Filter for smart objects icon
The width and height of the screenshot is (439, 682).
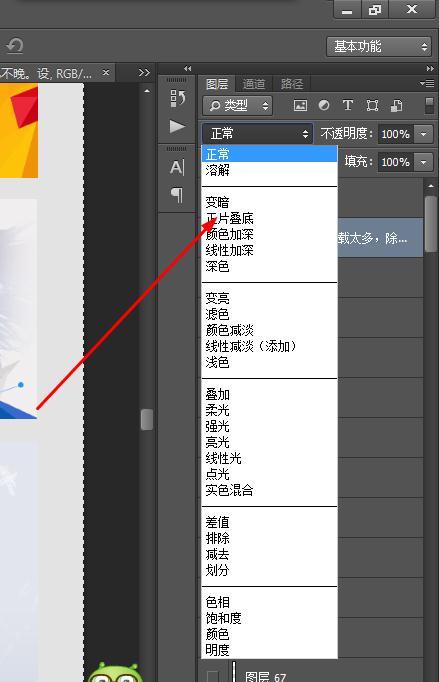pos(396,106)
